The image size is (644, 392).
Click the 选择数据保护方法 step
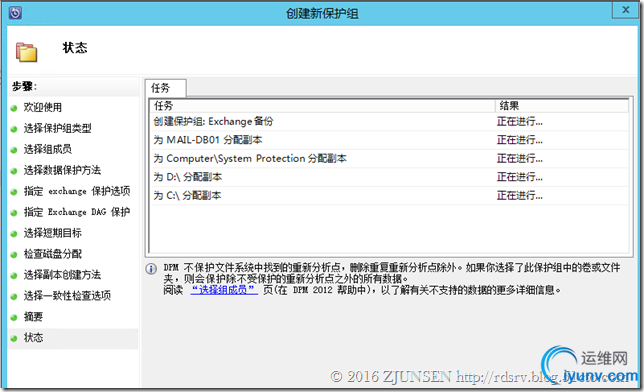click(62, 171)
